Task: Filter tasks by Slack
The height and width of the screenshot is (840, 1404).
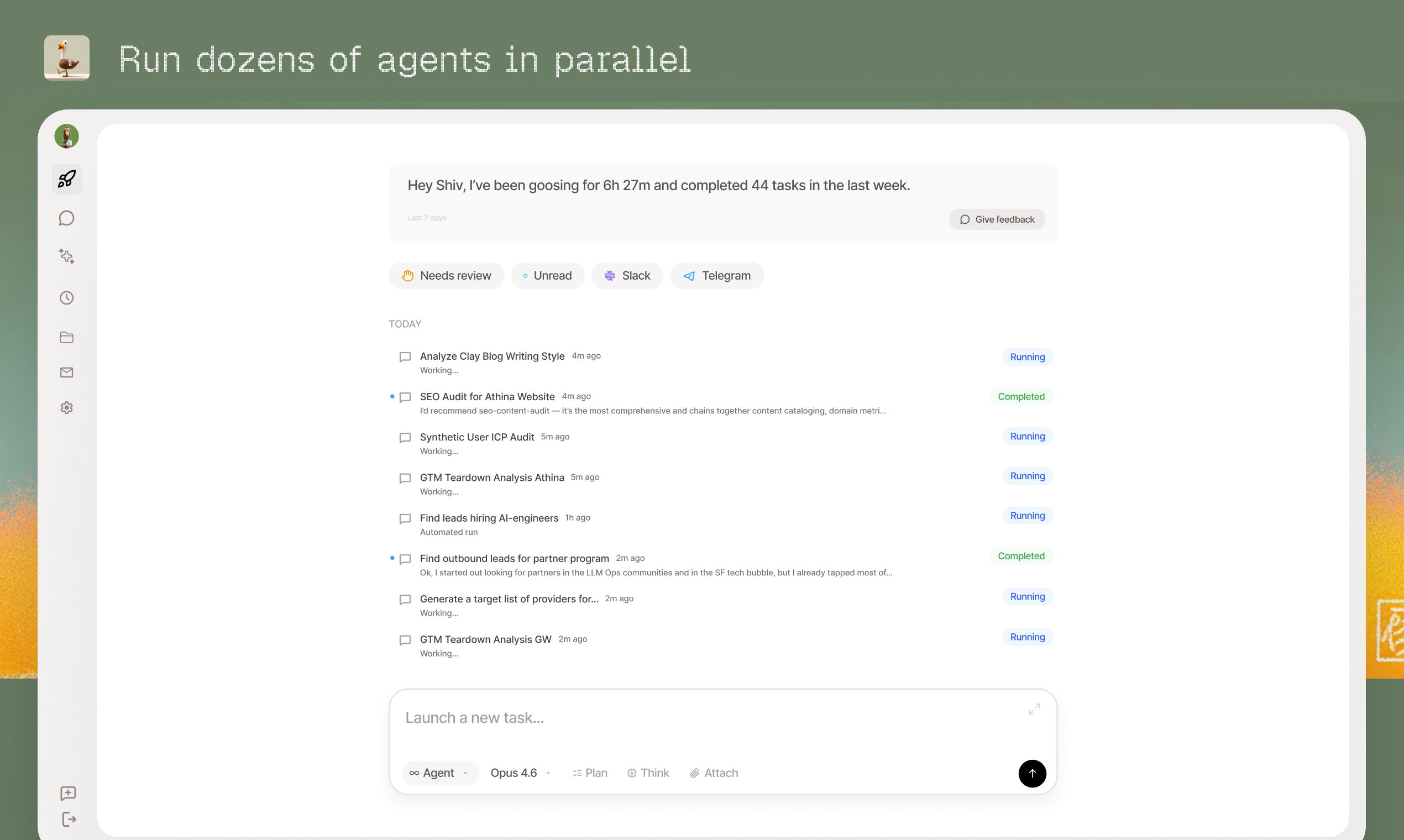Action: pos(627,276)
